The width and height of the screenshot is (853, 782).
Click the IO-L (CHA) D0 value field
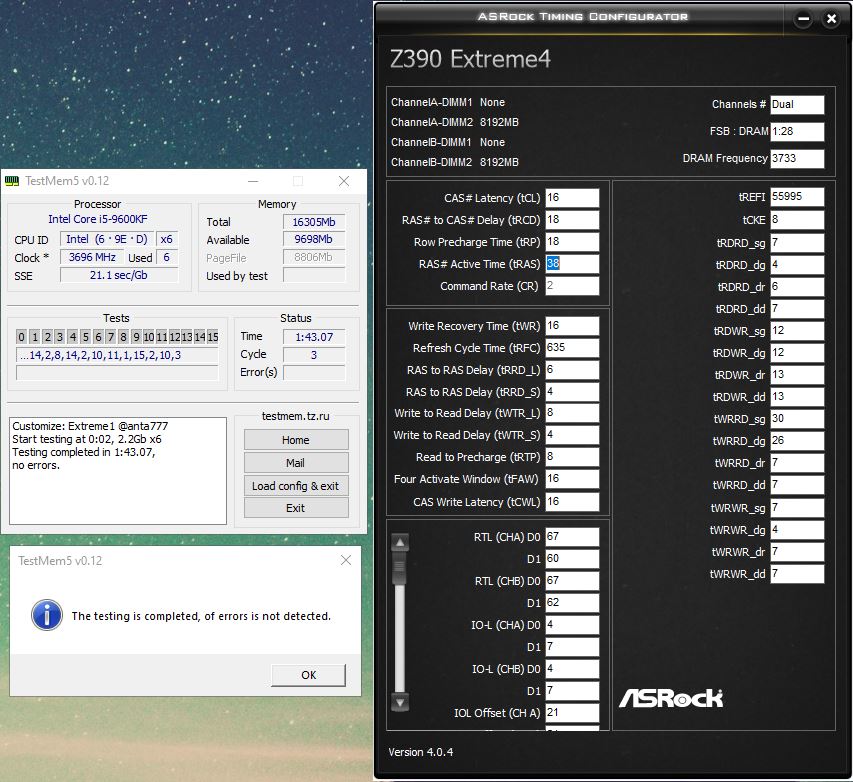point(572,625)
